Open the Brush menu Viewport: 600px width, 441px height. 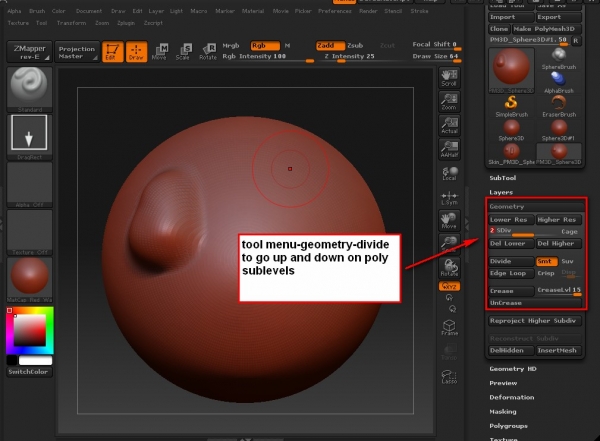pos(37,11)
